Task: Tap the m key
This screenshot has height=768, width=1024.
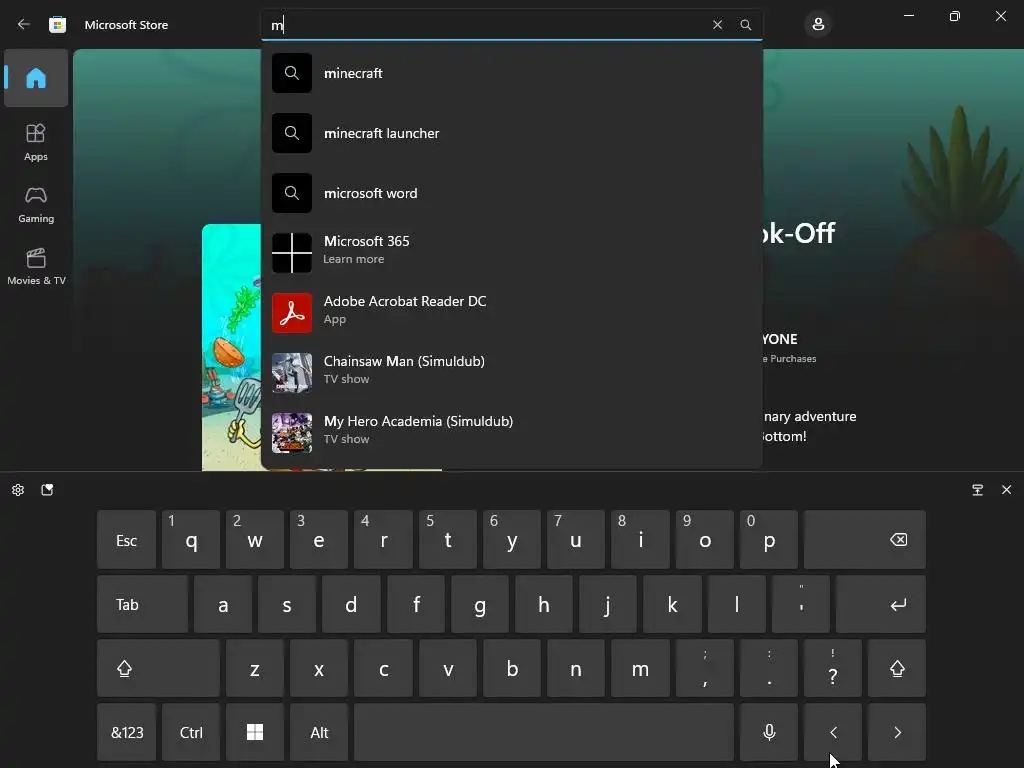Action: (x=640, y=668)
